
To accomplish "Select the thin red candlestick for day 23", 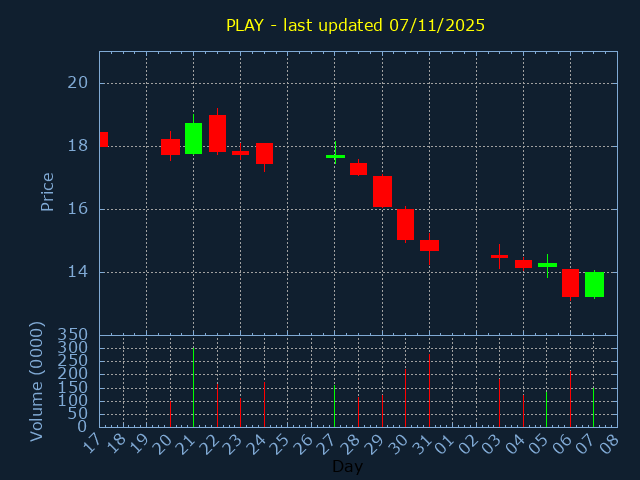I will (240, 153).
